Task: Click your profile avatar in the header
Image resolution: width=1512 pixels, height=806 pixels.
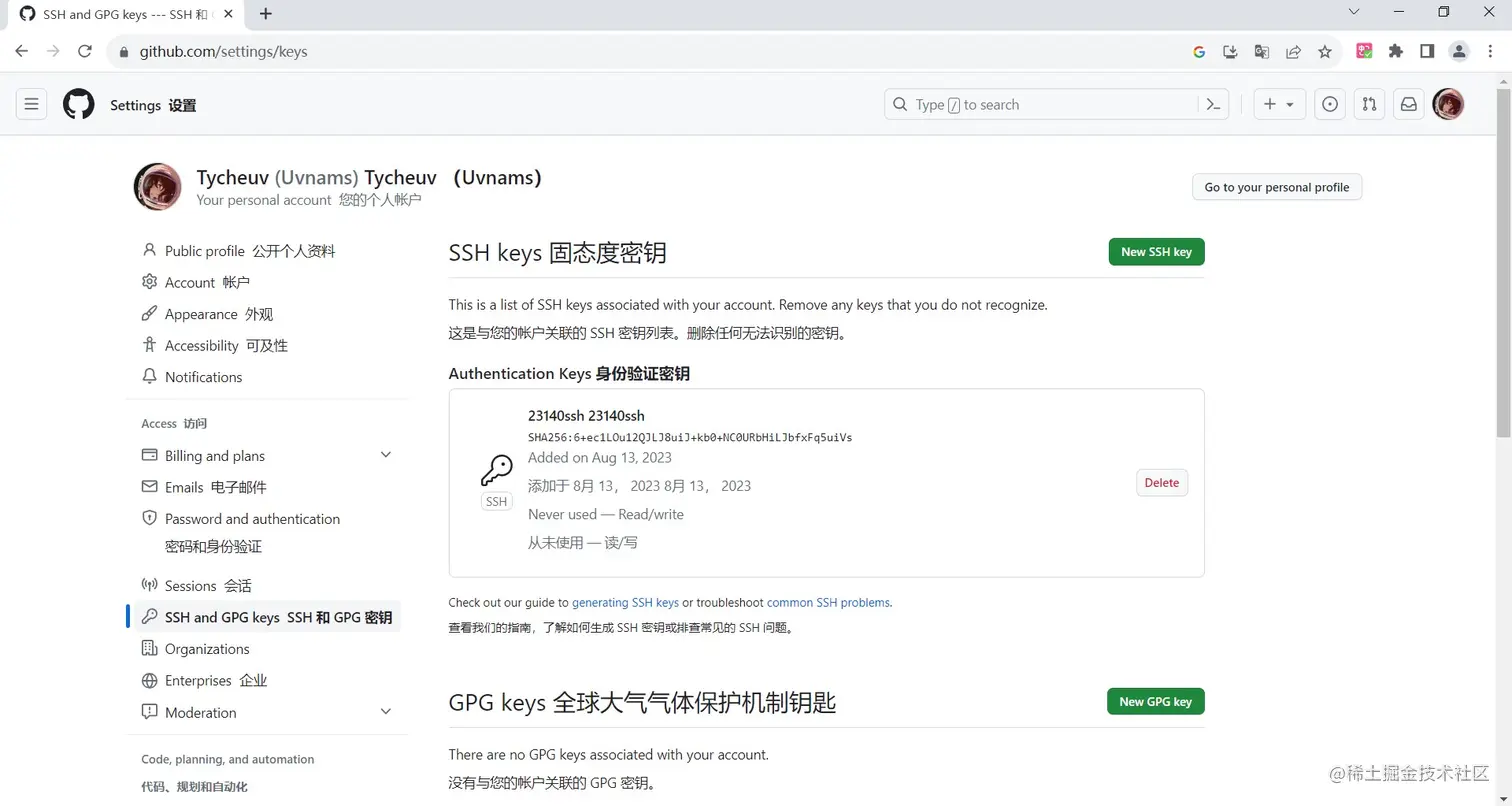Action: coord(1448,104)
